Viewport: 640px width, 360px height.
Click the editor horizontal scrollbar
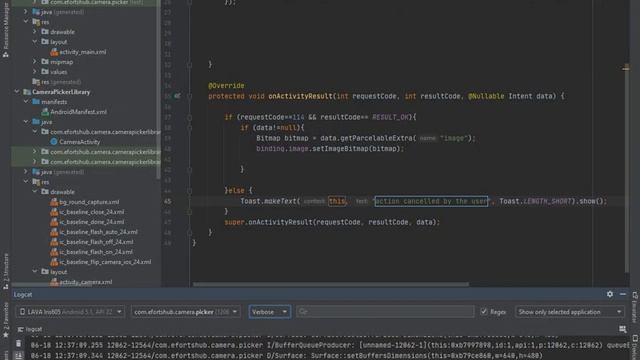pyautogui.click(x=331, y=284)
